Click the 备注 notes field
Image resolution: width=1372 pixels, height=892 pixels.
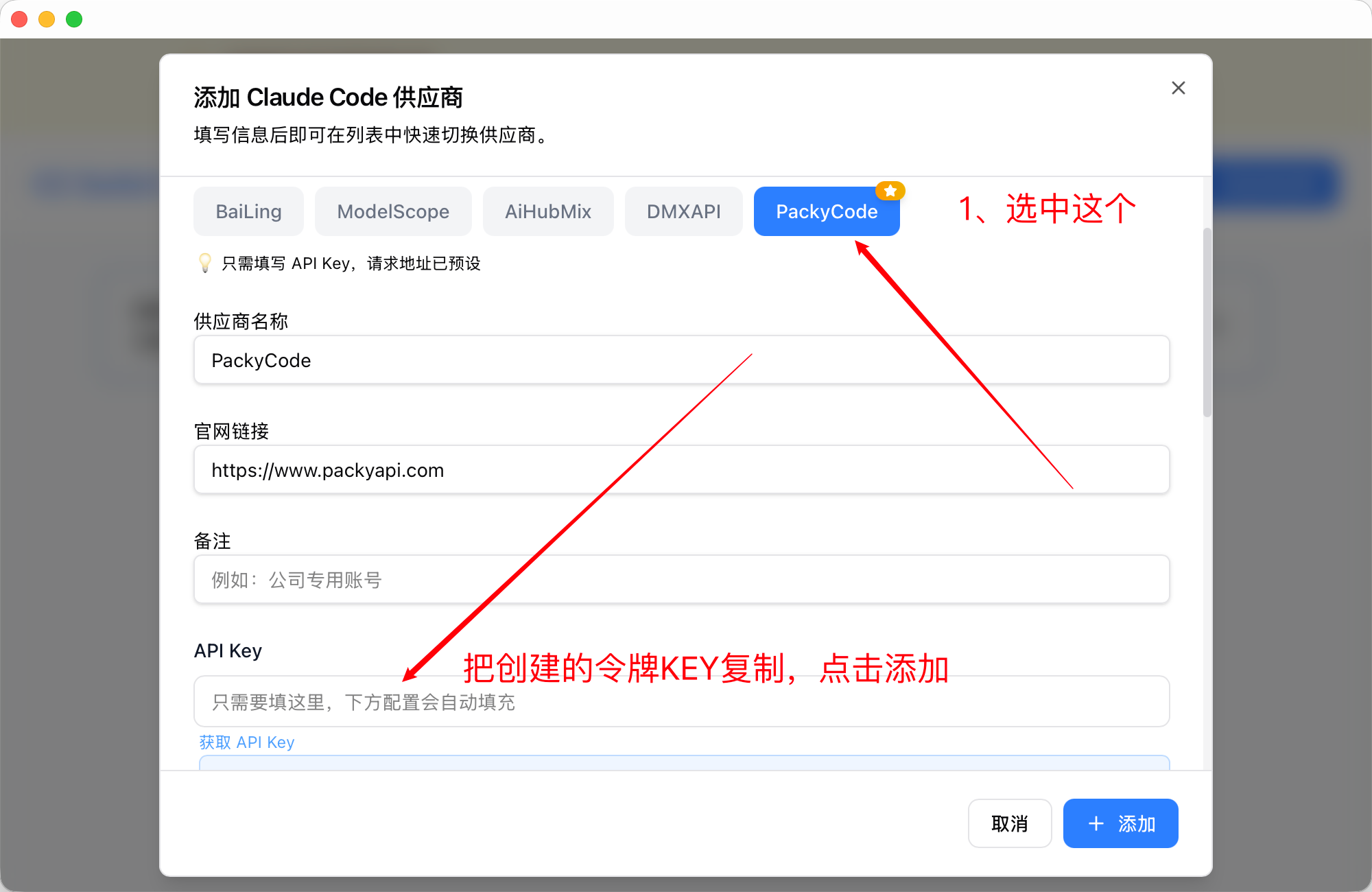point(681,579)
